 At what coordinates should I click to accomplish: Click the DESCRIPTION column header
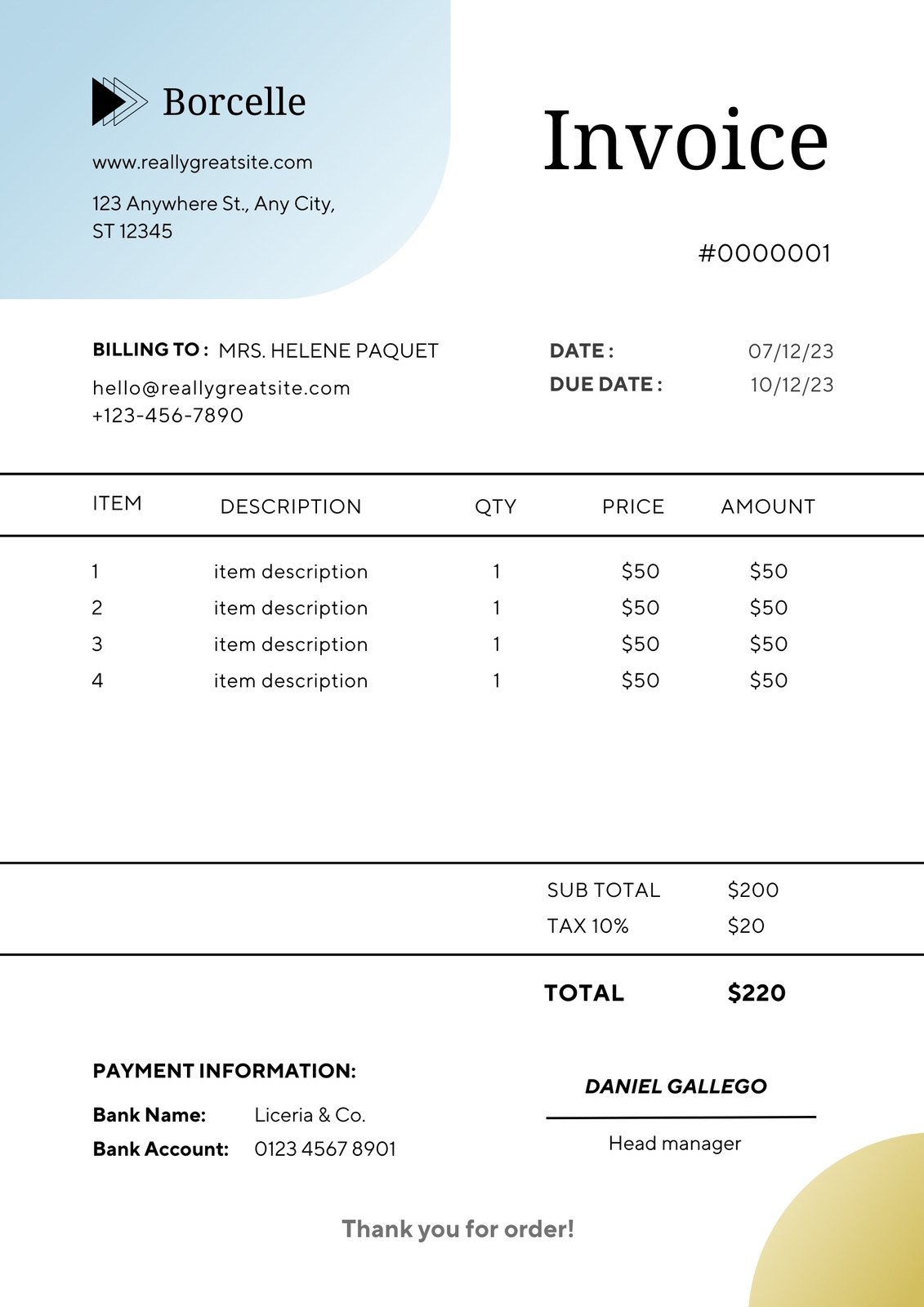coord(291,506)
